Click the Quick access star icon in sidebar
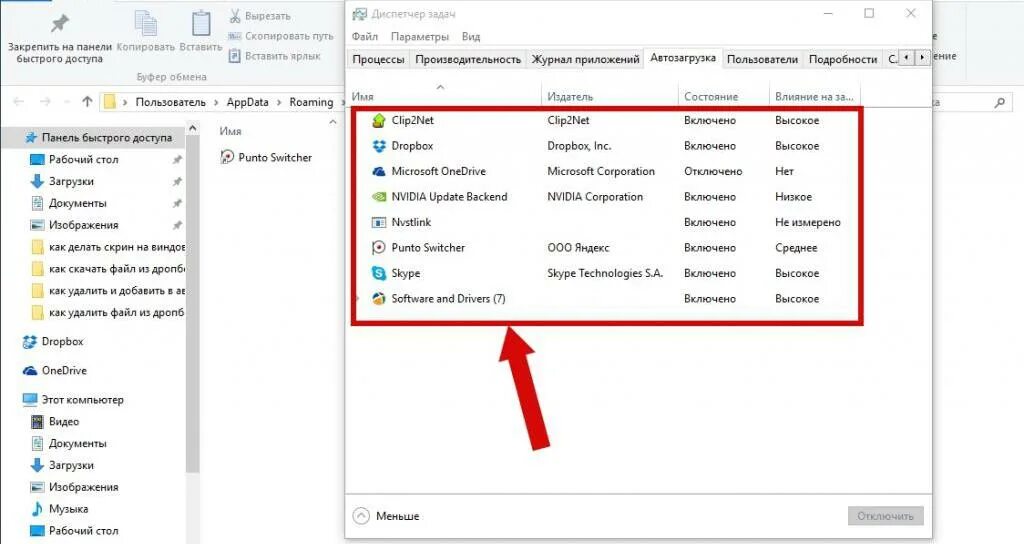Image resolution: width=1024 pixels, height=544 pixels. [x=31, y=137]
